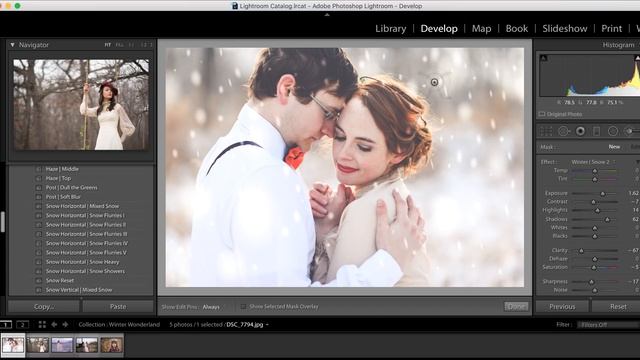The height and width of the screenshot is (360, 640).
Task: Click preset icon beside Post | Soft Blur
Action: point(39,197)
